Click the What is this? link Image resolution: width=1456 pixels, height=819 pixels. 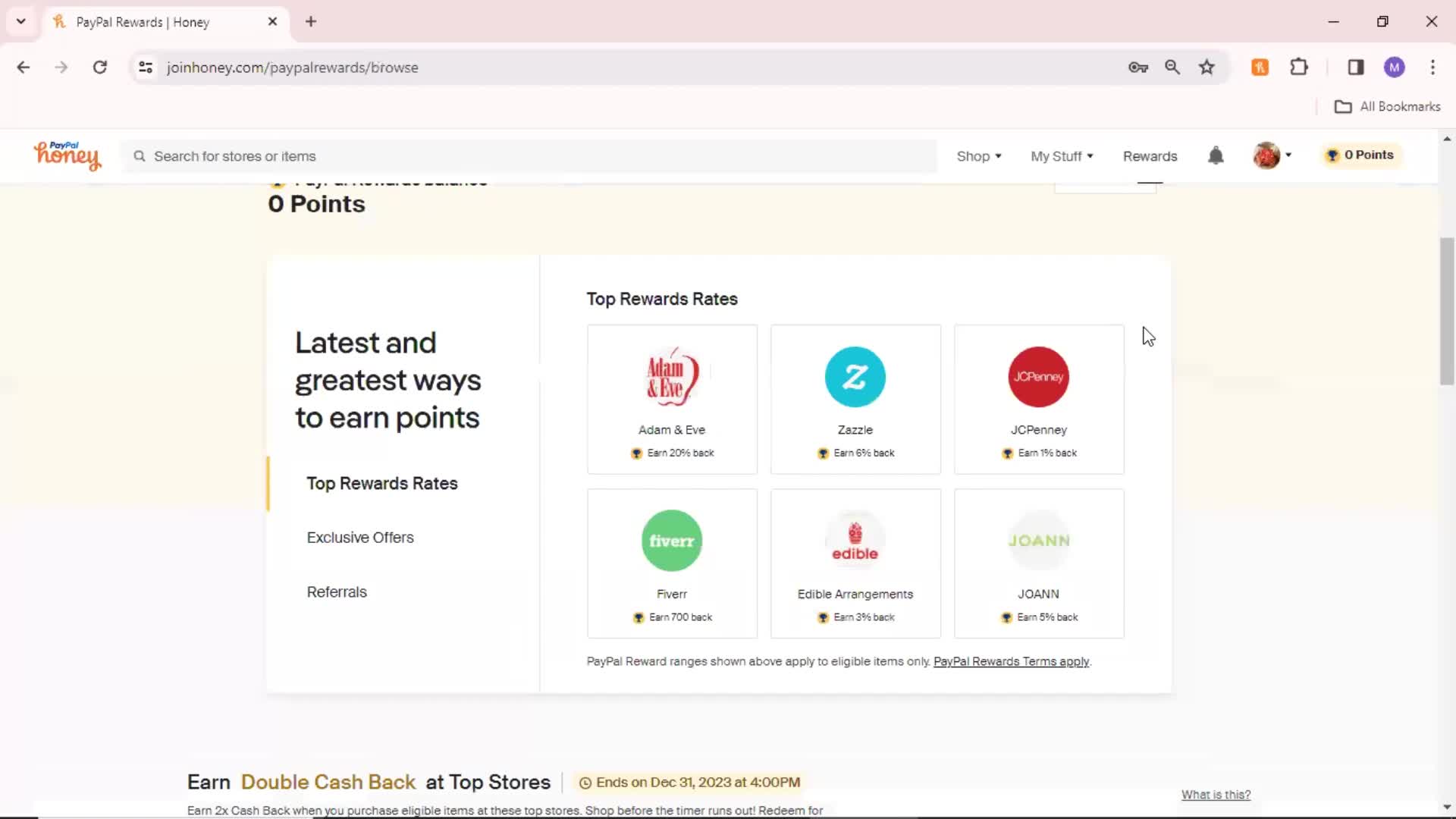[1216, 795]
